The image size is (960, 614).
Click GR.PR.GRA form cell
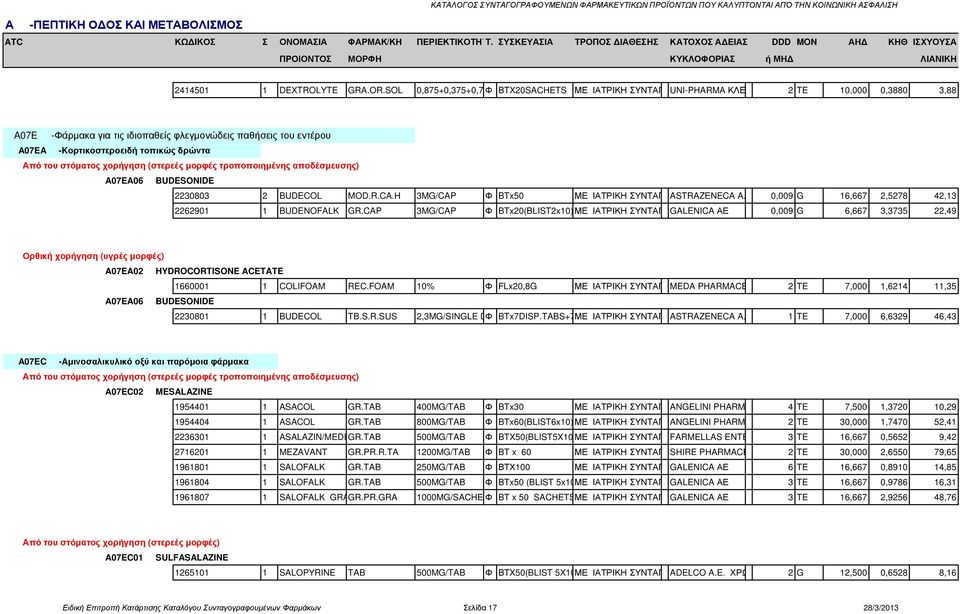[x=380, y=497]
